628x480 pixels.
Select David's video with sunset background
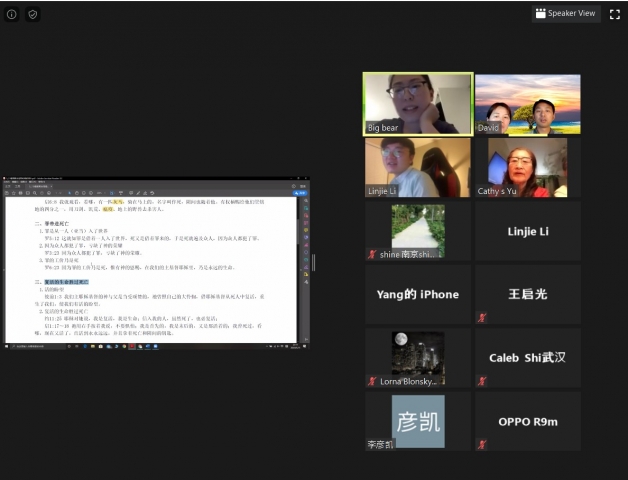coord(527,102)
